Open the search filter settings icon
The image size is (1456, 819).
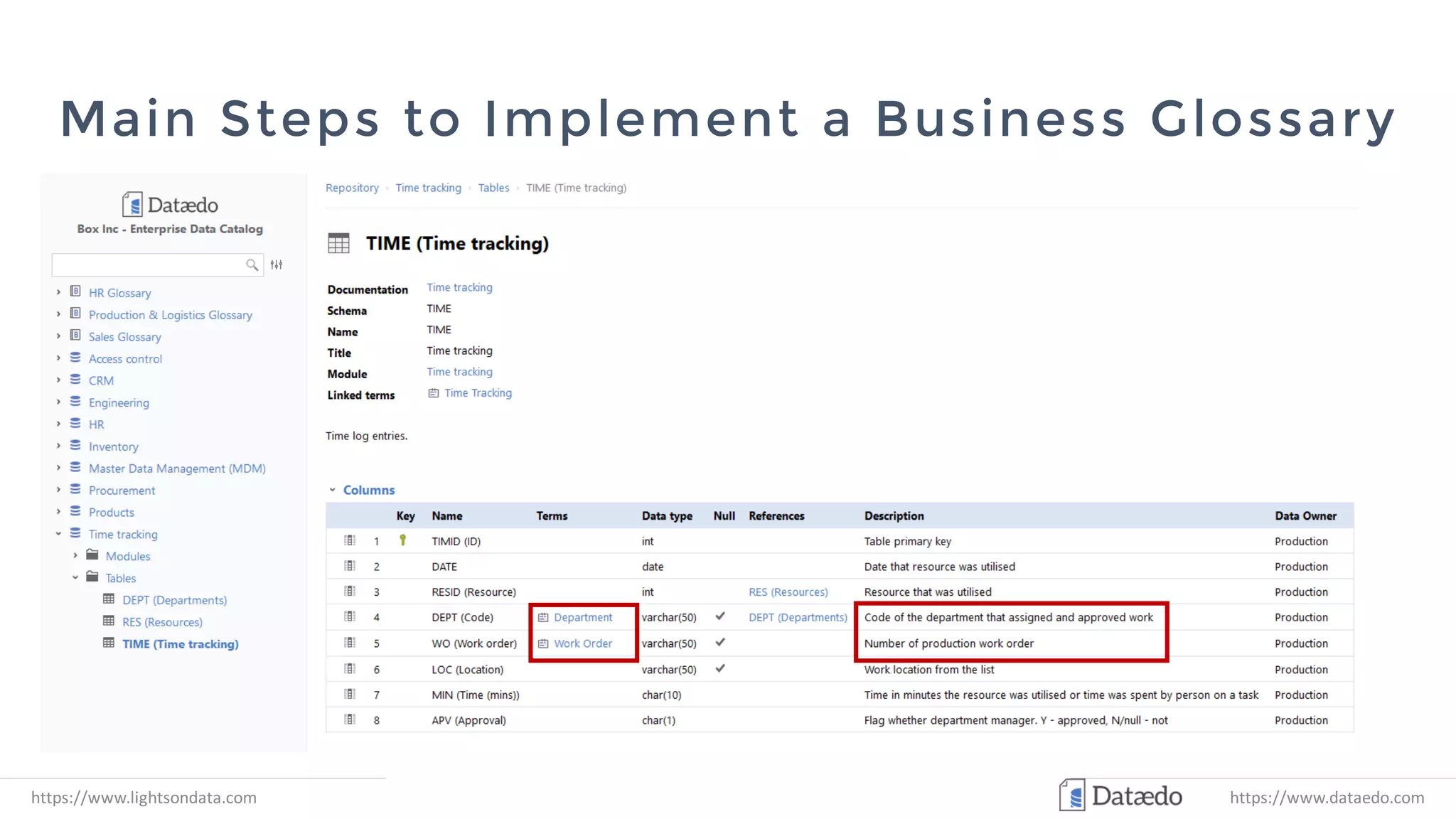277,264
